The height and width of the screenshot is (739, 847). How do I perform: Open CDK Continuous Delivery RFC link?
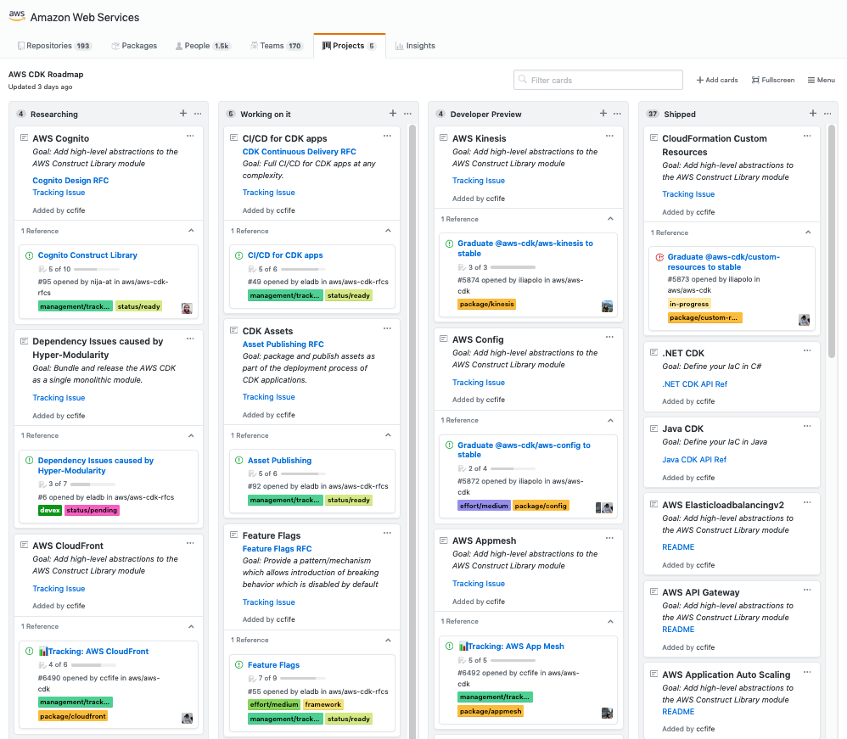(299, 152)
